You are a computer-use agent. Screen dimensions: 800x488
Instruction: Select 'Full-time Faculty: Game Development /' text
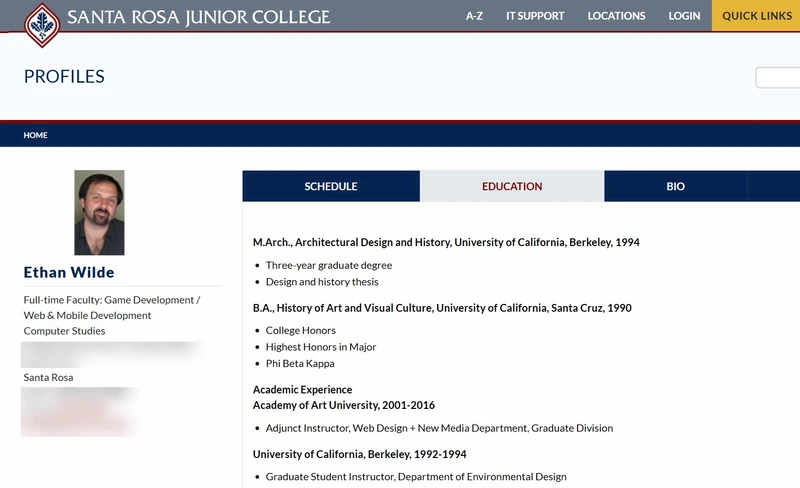(x=112, y=300)
